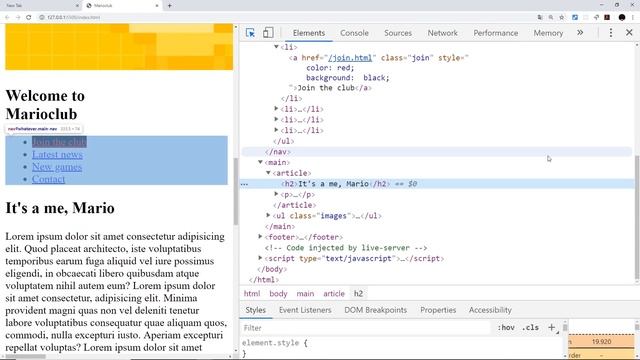Open the dark red extension icon

(607, 17)
